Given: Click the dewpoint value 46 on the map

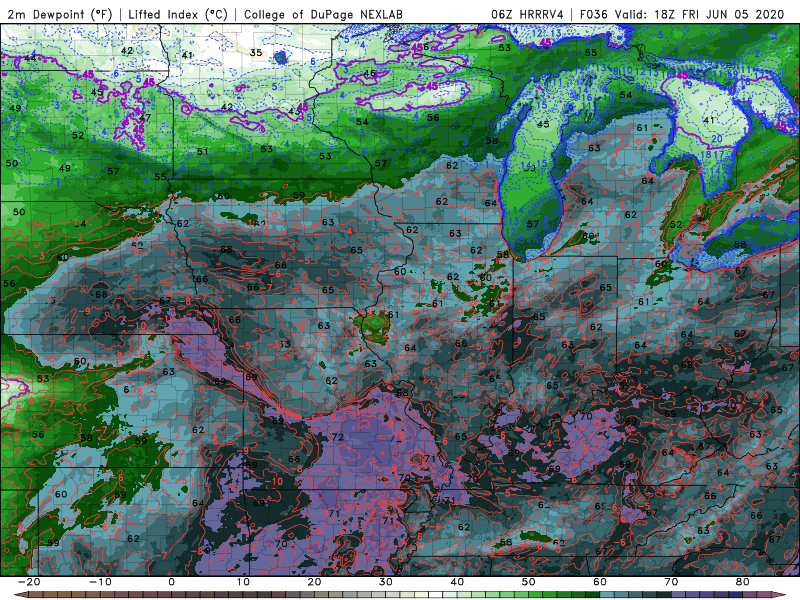Looking at the screenshot, I should [369, 73].
